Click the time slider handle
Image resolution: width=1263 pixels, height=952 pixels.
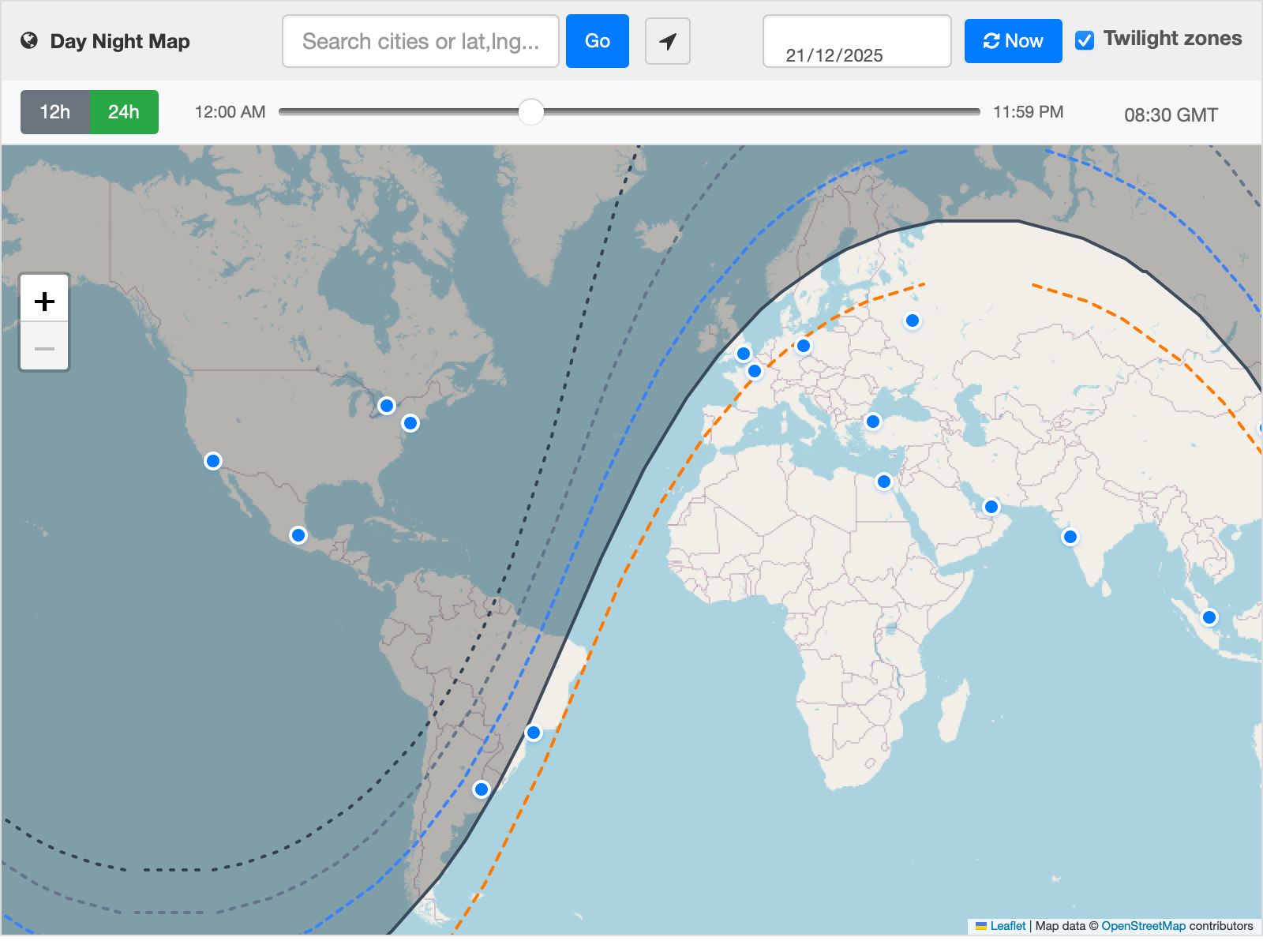(x=531, y=113)
